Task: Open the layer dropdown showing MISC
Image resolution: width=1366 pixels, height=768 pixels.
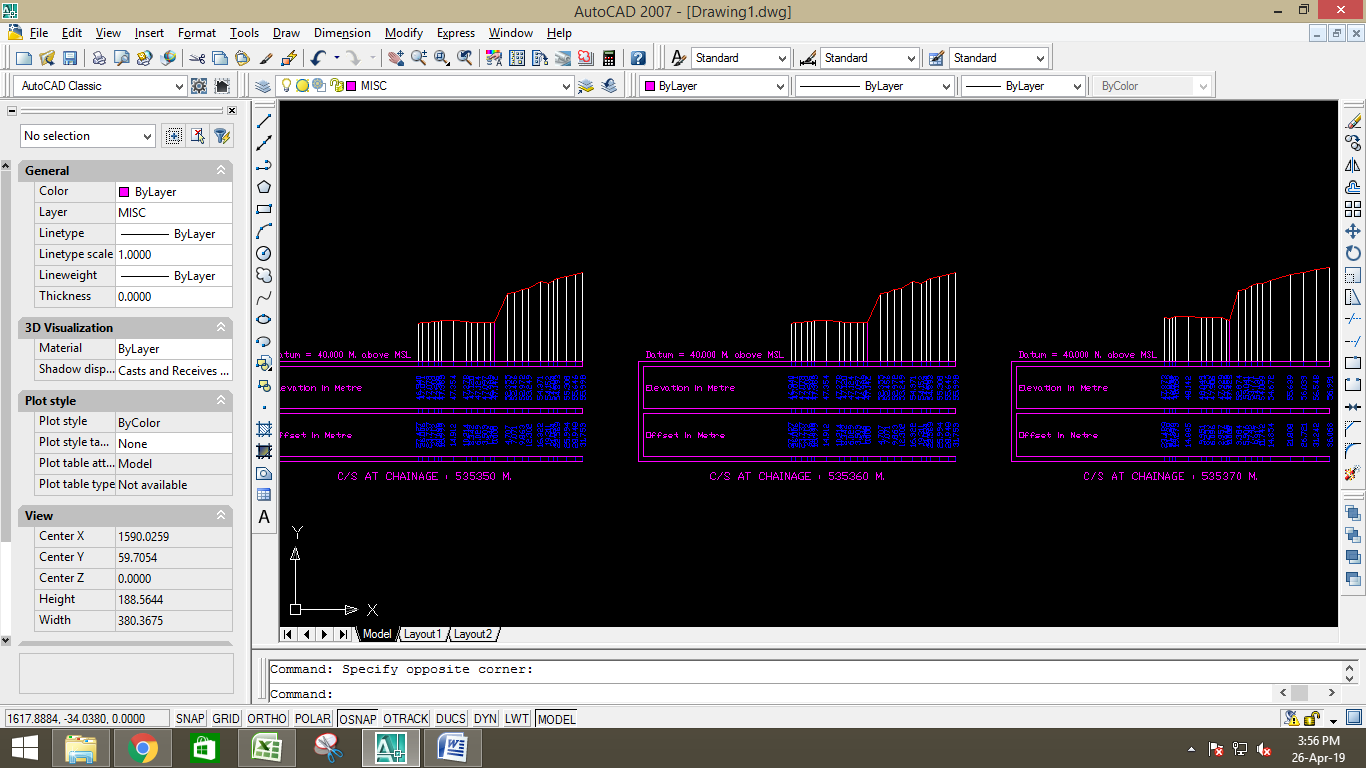Action: coord(566,86)
